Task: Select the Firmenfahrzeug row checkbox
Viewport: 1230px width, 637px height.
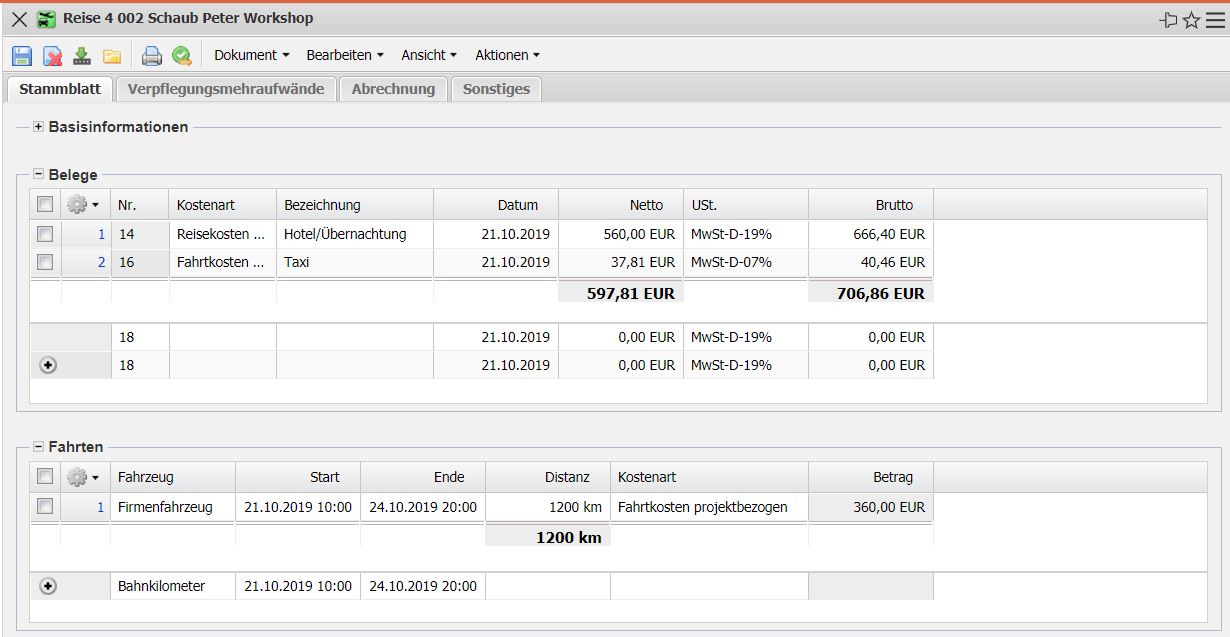Action: tap(45, 507)
